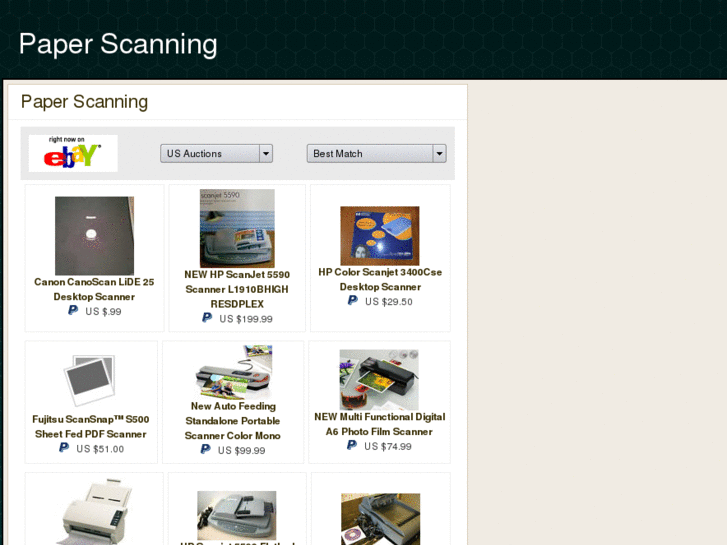Image resolution: width=727 pixels, height=545 pixels.
Task: Click the Paper Scanning page heading
Action: pyautogui.click(x=84, y=102)
